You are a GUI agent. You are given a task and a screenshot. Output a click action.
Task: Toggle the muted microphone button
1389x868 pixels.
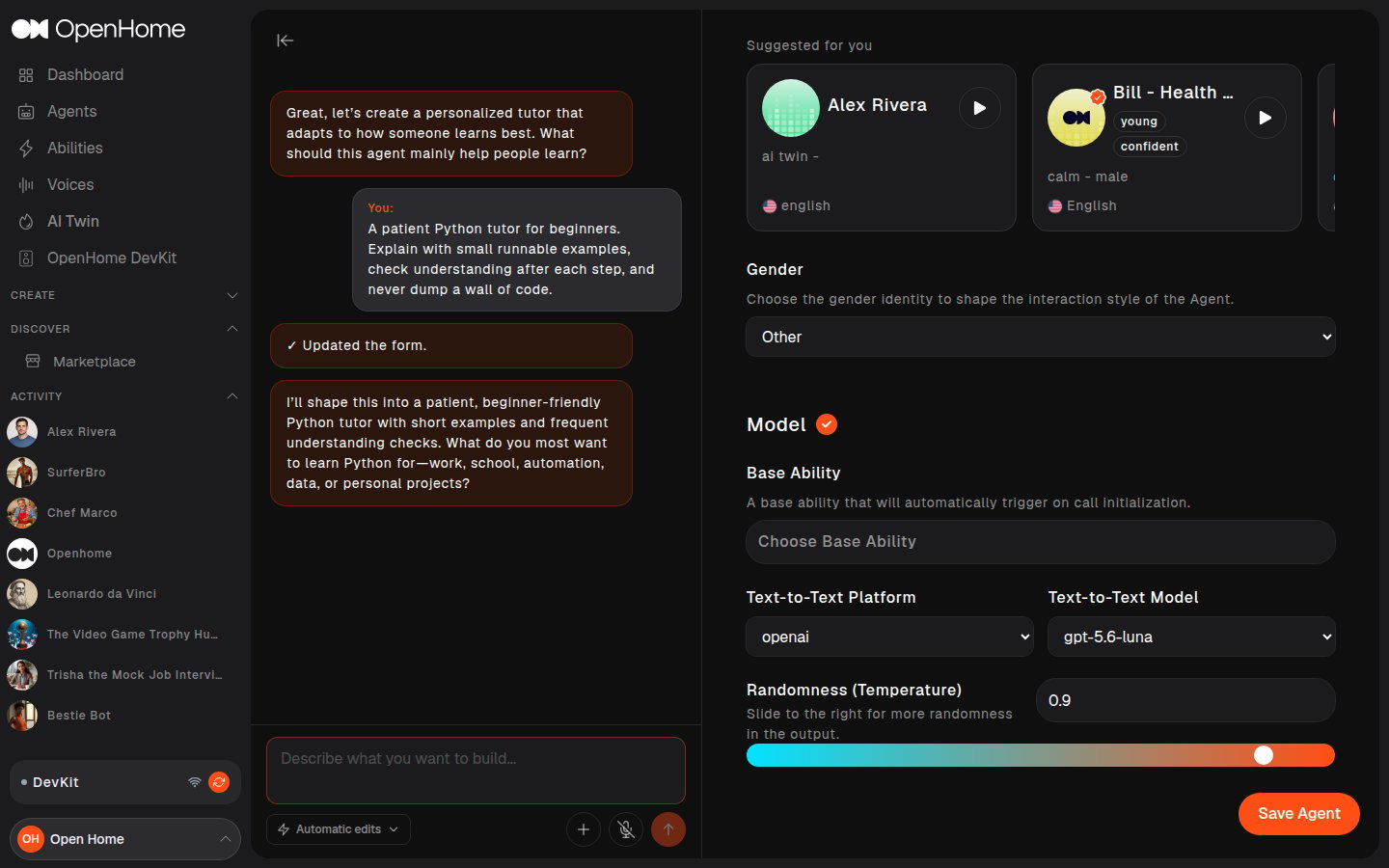tap(626, 829)
